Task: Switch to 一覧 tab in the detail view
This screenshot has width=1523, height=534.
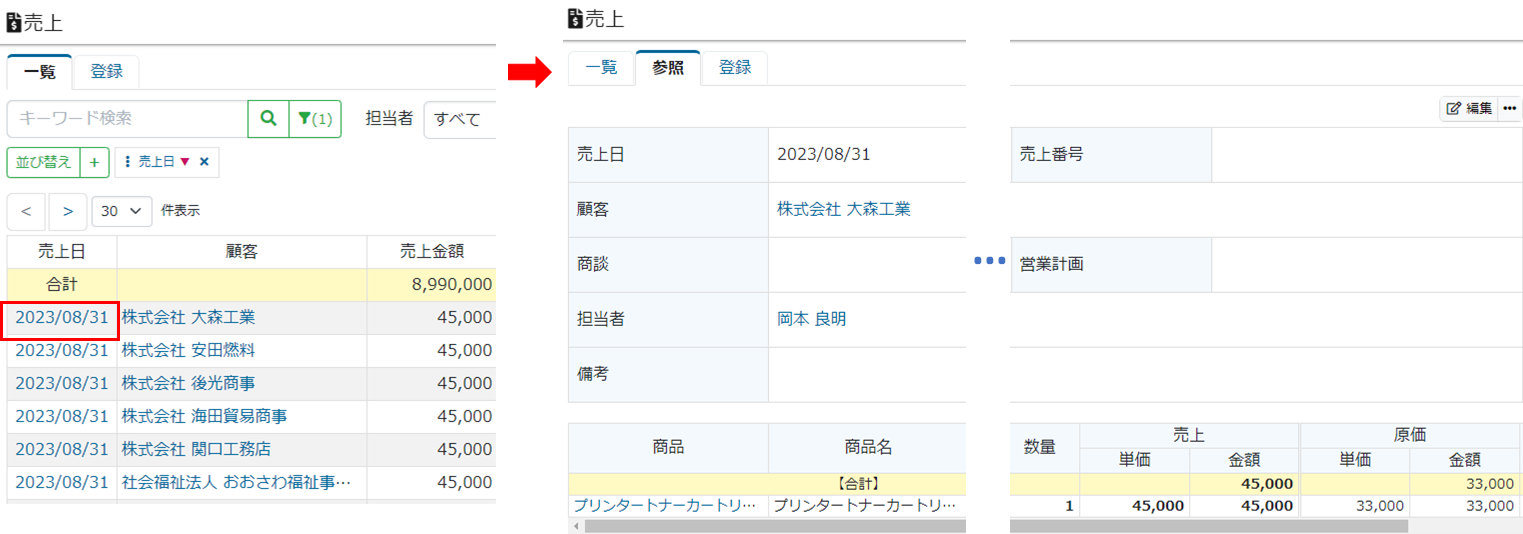Action: coord(601,67)
